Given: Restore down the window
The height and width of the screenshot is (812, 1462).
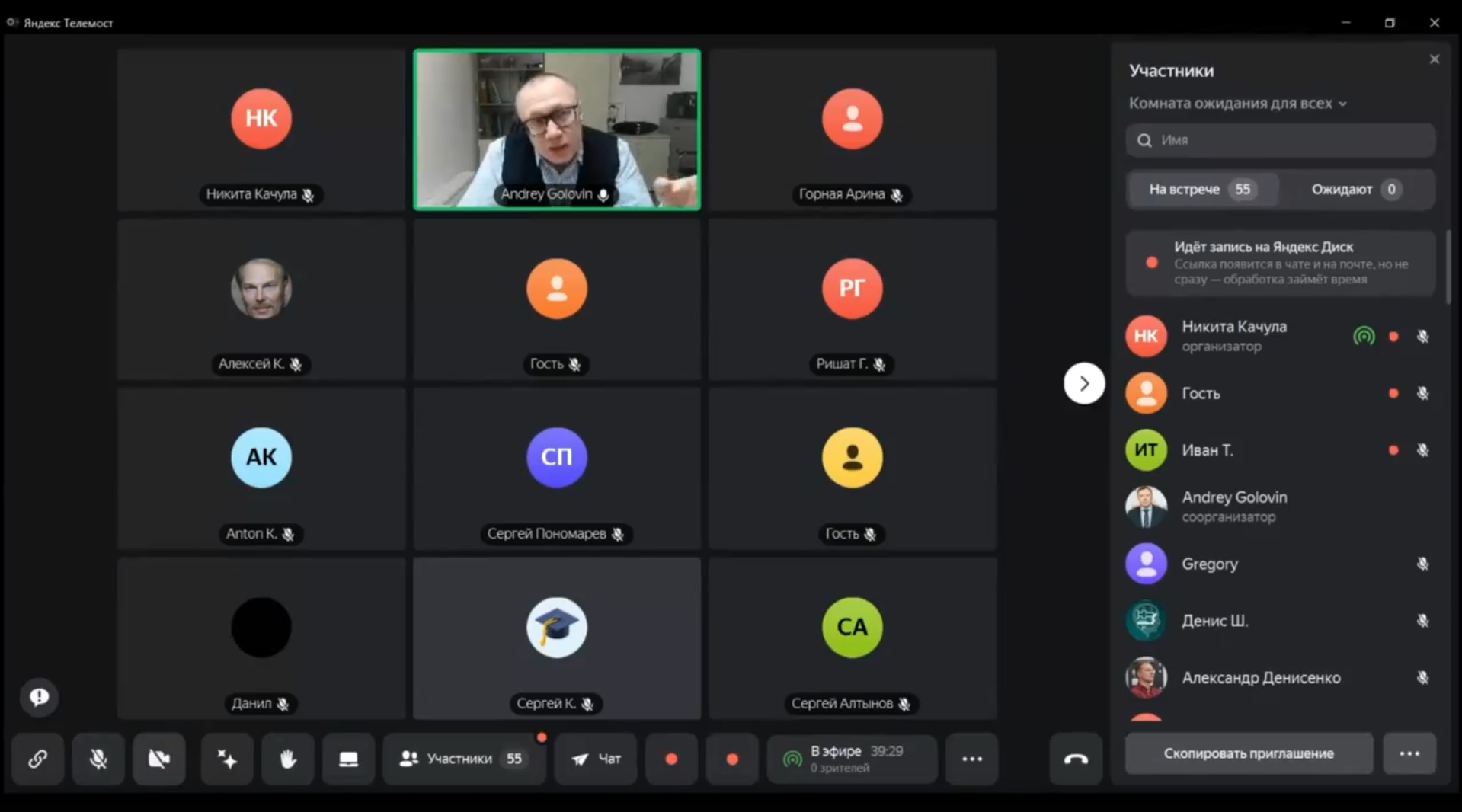Looking at the screenshot, I should [x=1390, y=23].
